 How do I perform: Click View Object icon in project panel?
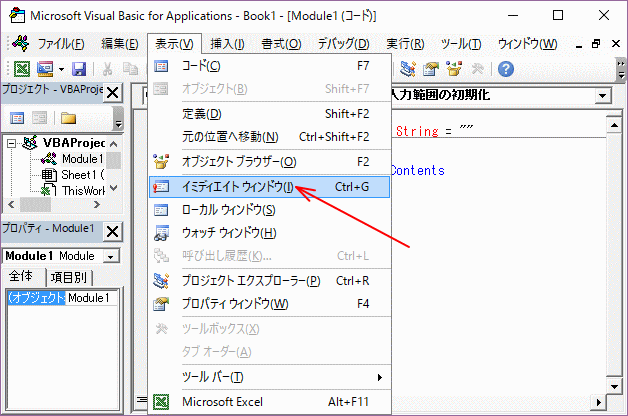click(39, 118)
